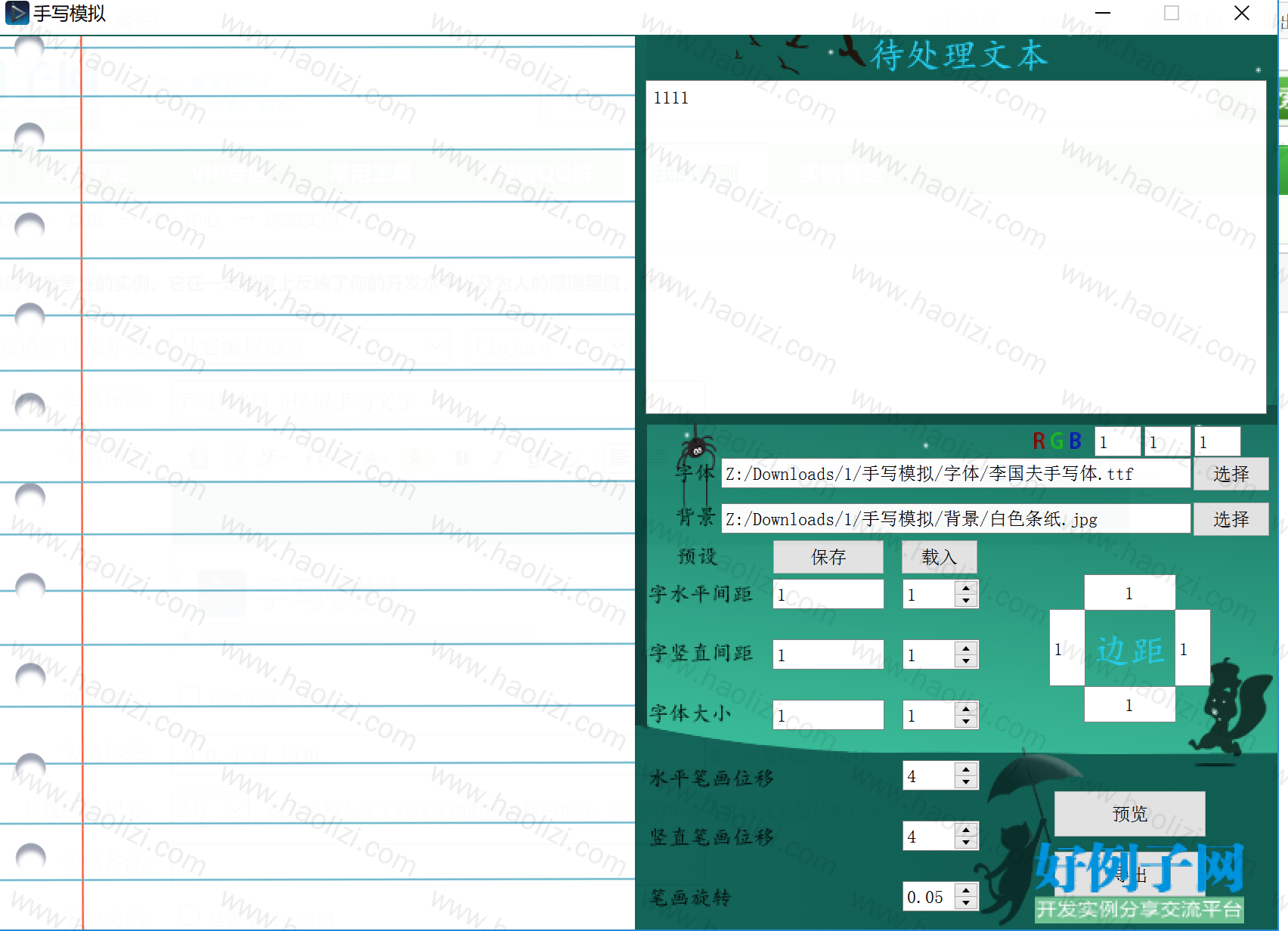Image resolution: width=1288 pixels, height=931 pixels.
Task: Decrease the 水平笔画位移 value
Action: click(x=966, y=782)
